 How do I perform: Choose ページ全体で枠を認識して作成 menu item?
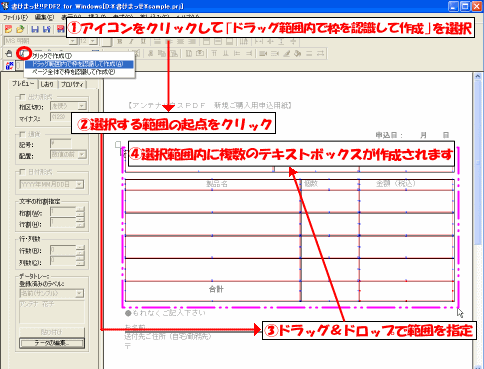[x=79, y=72]
